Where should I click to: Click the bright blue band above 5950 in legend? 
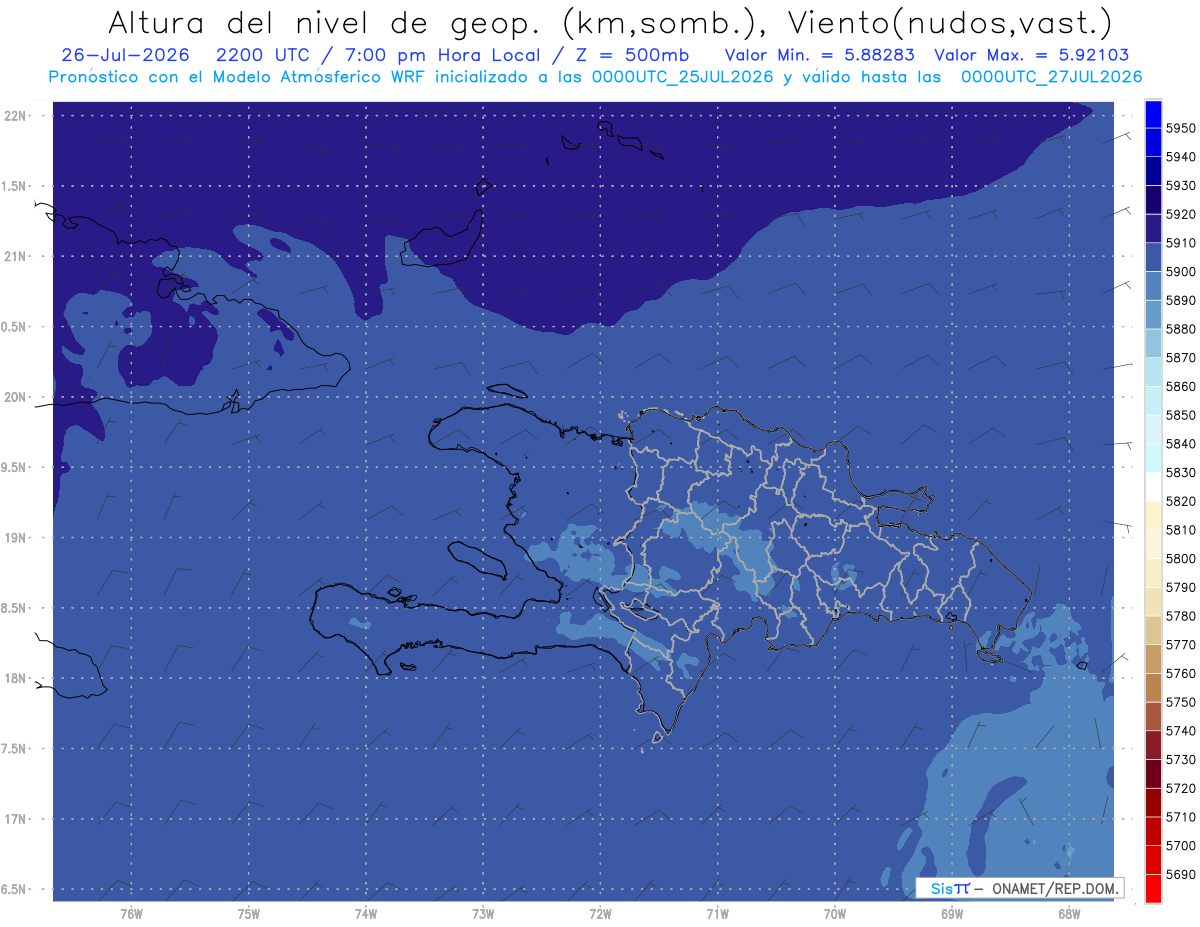tap(1153, 114)
